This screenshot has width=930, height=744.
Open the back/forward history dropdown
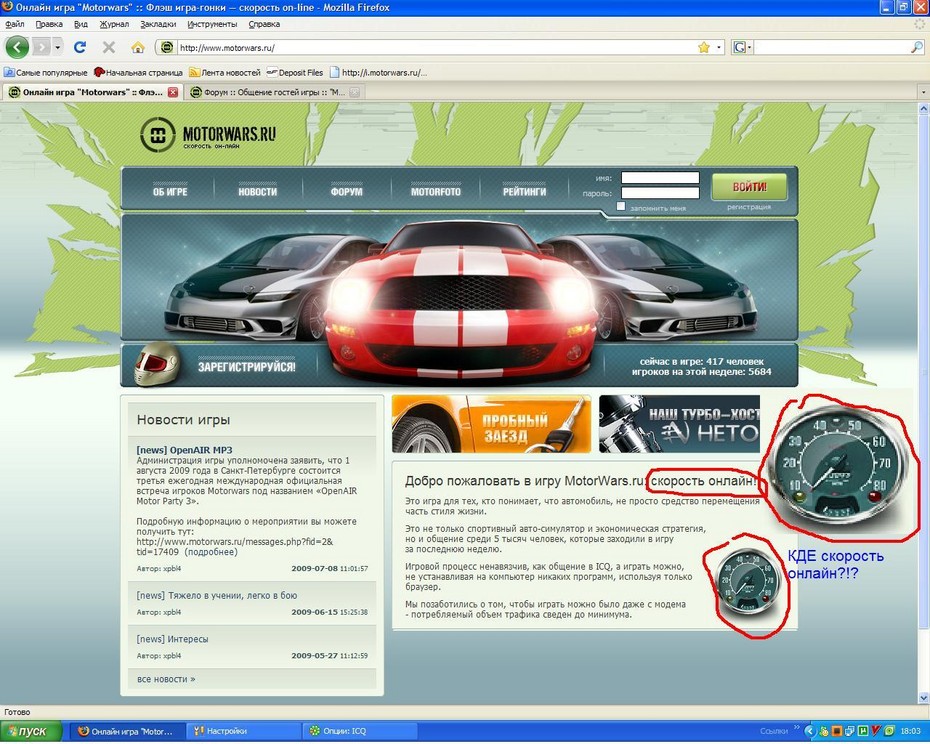(58, 47)
